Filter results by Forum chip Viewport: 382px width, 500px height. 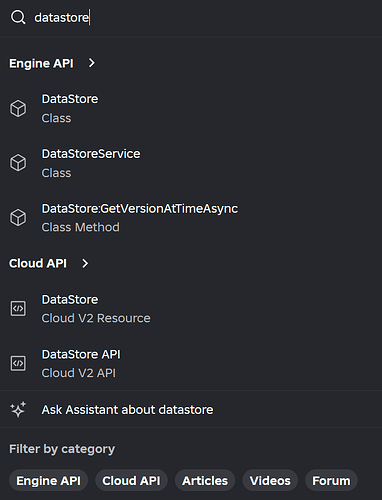331,481
